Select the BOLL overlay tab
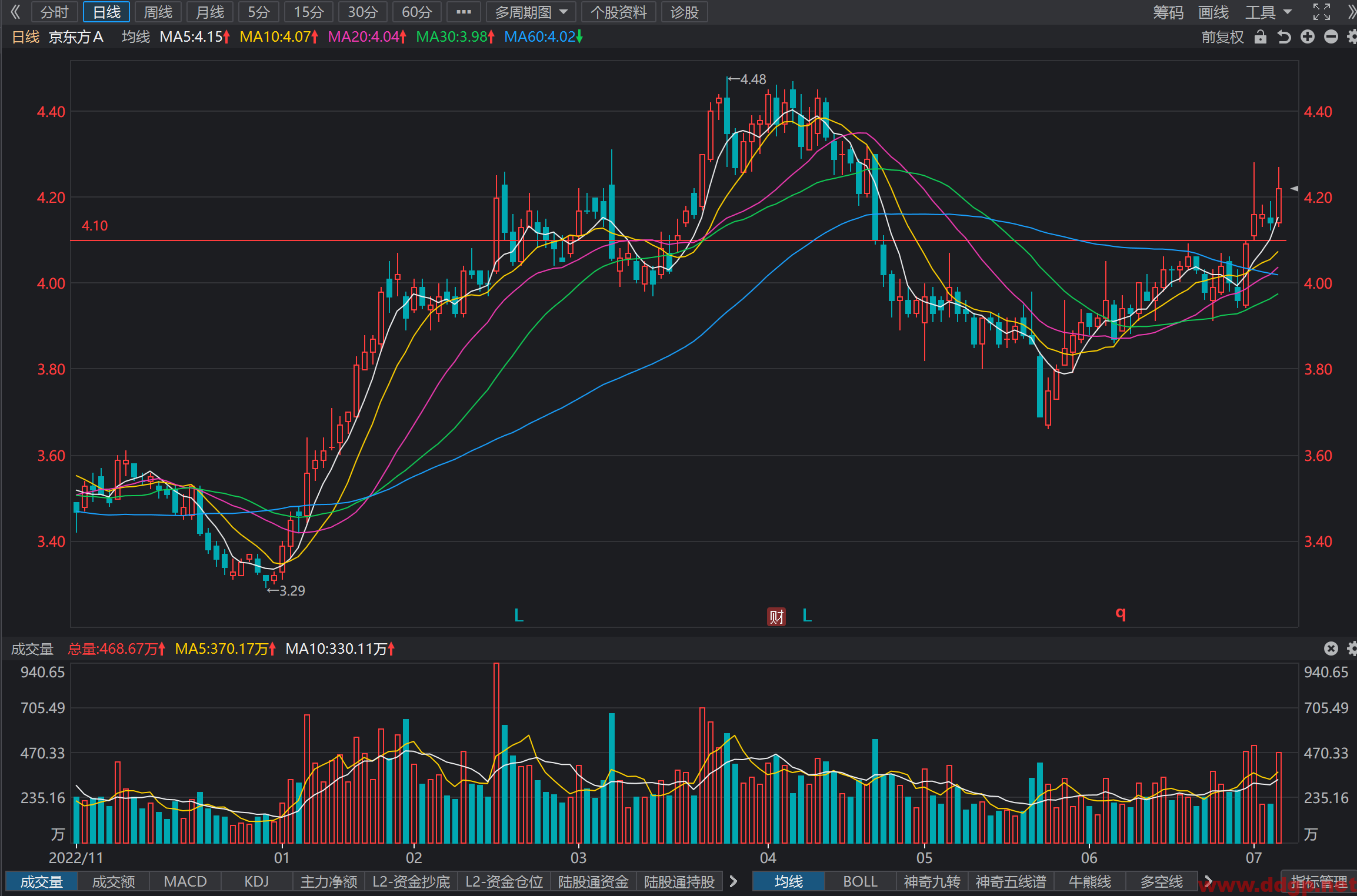 pos(860,881)
